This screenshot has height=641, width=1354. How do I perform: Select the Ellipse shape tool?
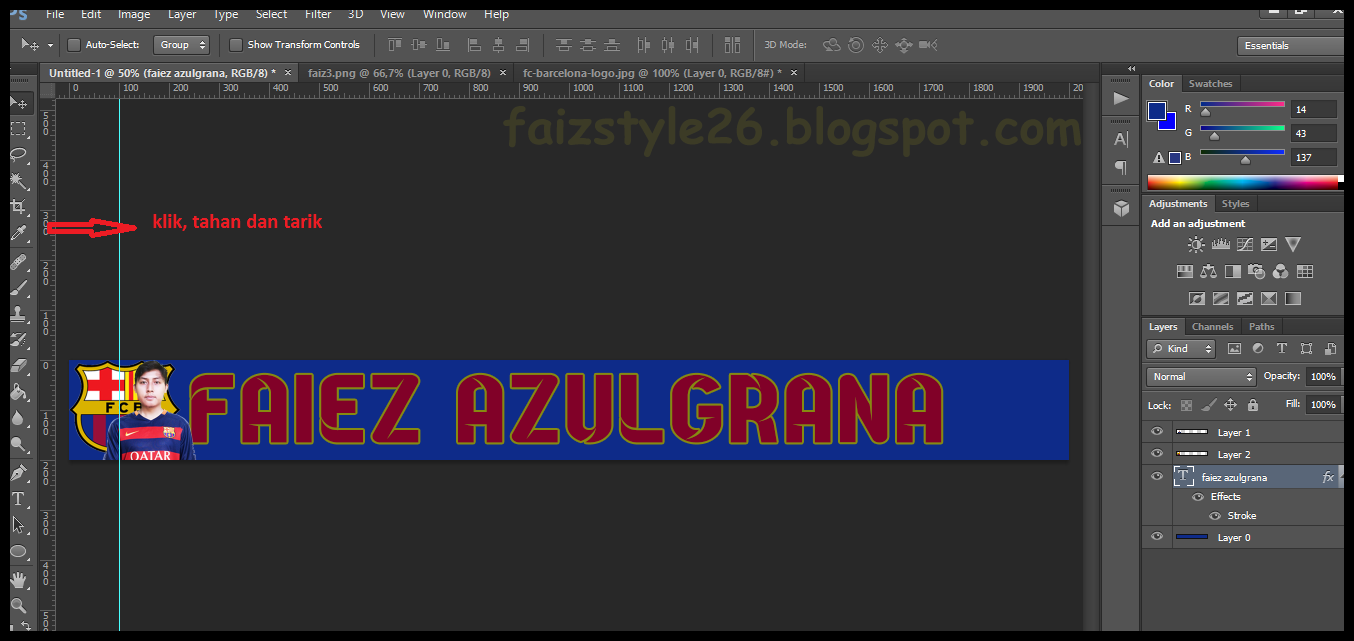pyautogui.click(x=19, y=551)
